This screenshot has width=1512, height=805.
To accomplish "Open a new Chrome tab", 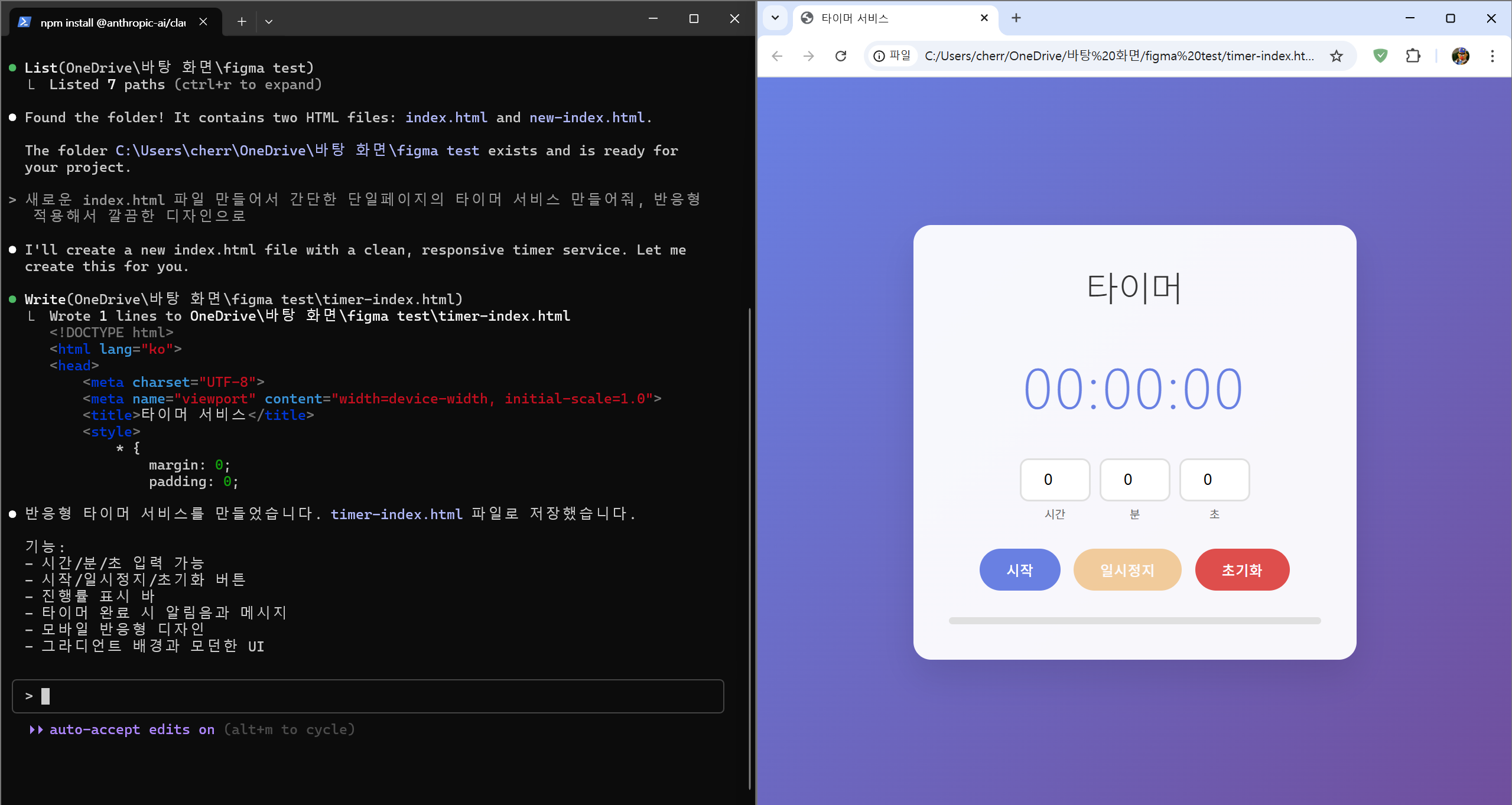I will [1016, 18].
